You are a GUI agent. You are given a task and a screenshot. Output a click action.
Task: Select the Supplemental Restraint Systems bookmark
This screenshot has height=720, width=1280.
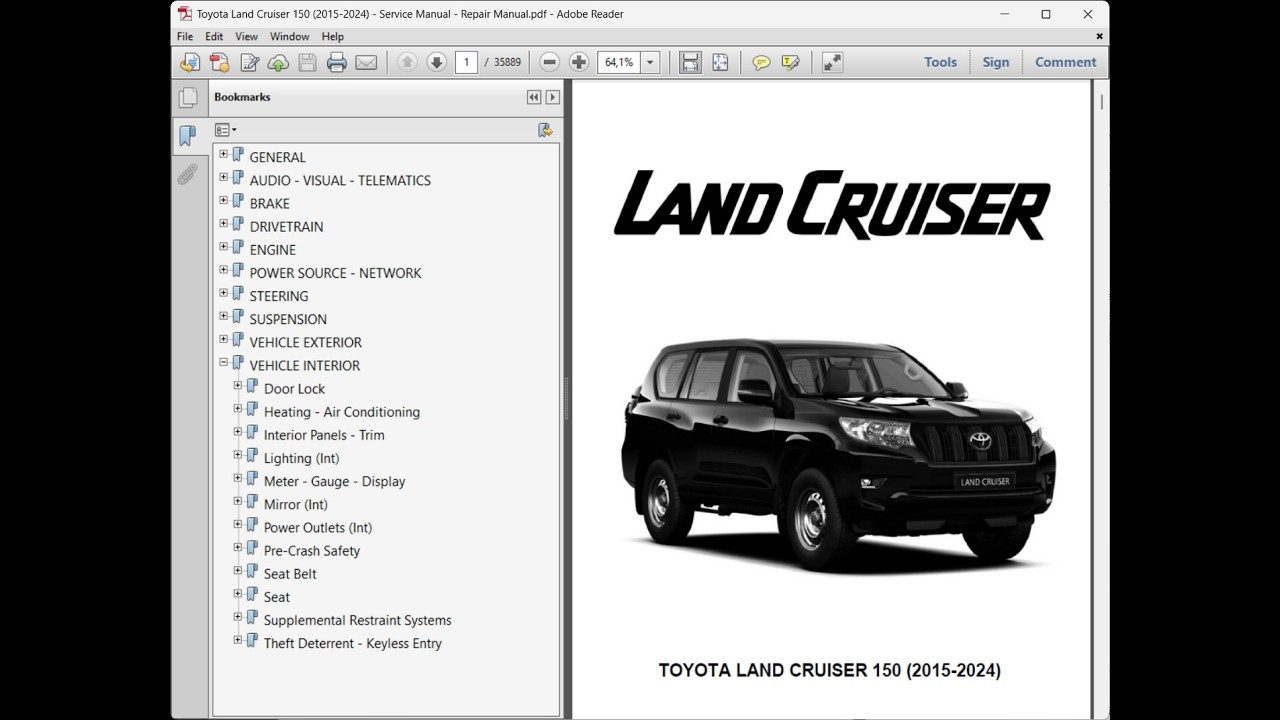(358, 620)
